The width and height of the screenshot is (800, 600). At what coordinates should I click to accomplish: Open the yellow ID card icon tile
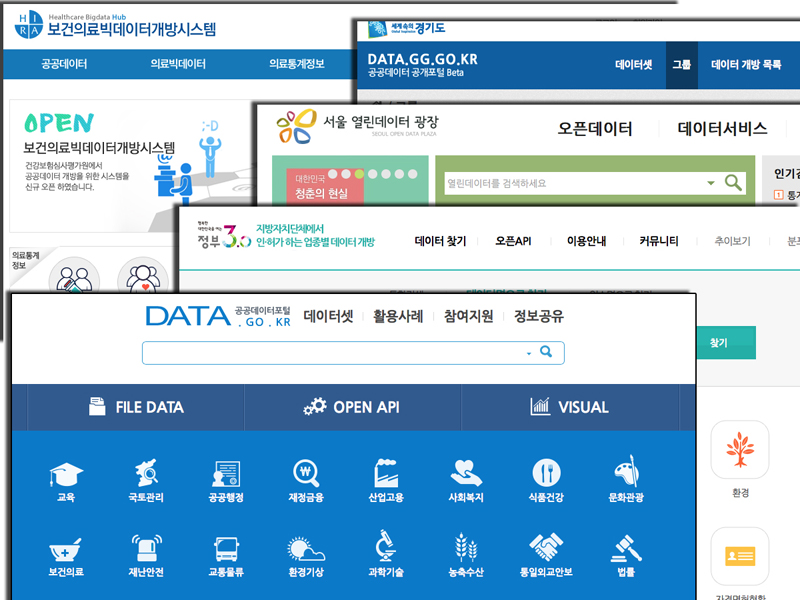[740, 556]
